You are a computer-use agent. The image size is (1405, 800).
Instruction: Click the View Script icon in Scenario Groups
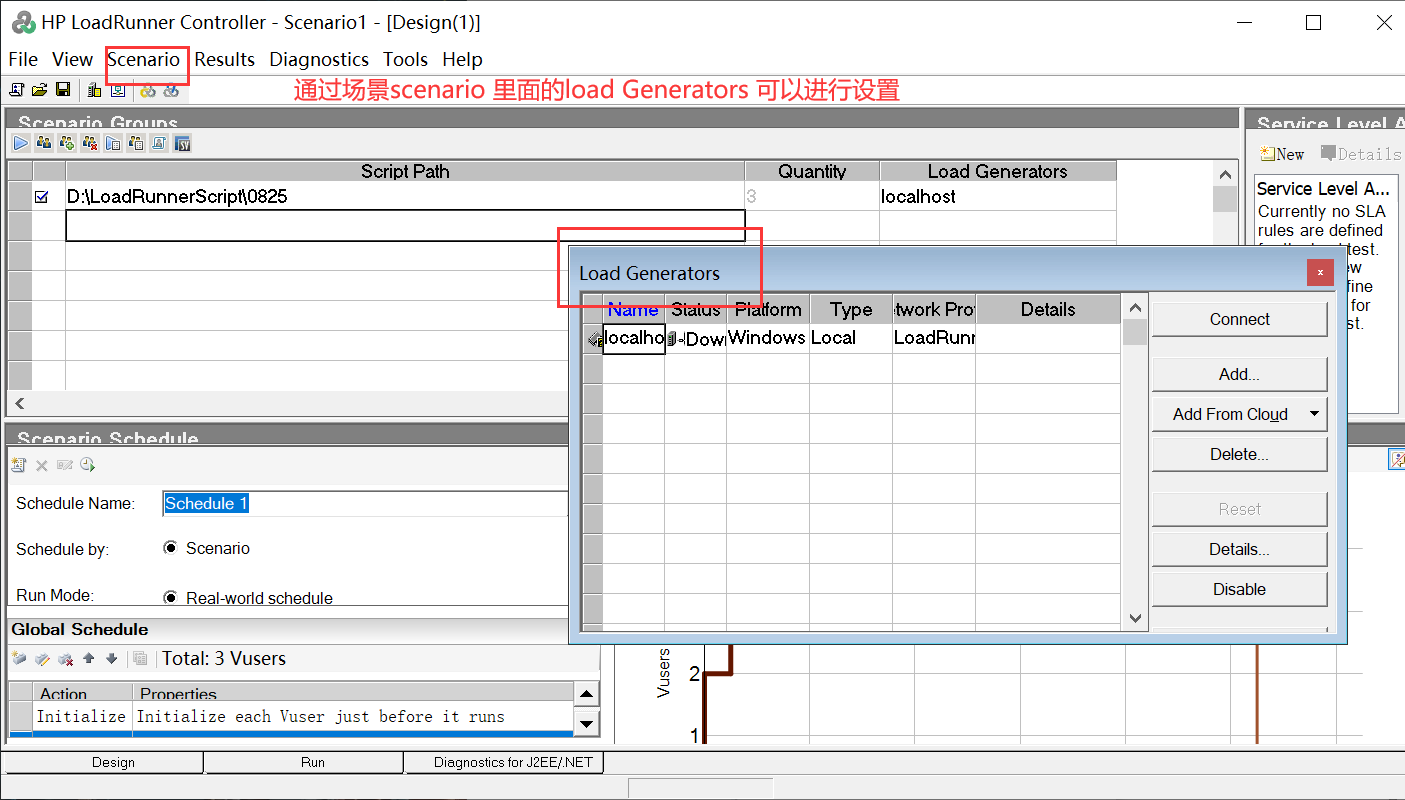point(159,143)
